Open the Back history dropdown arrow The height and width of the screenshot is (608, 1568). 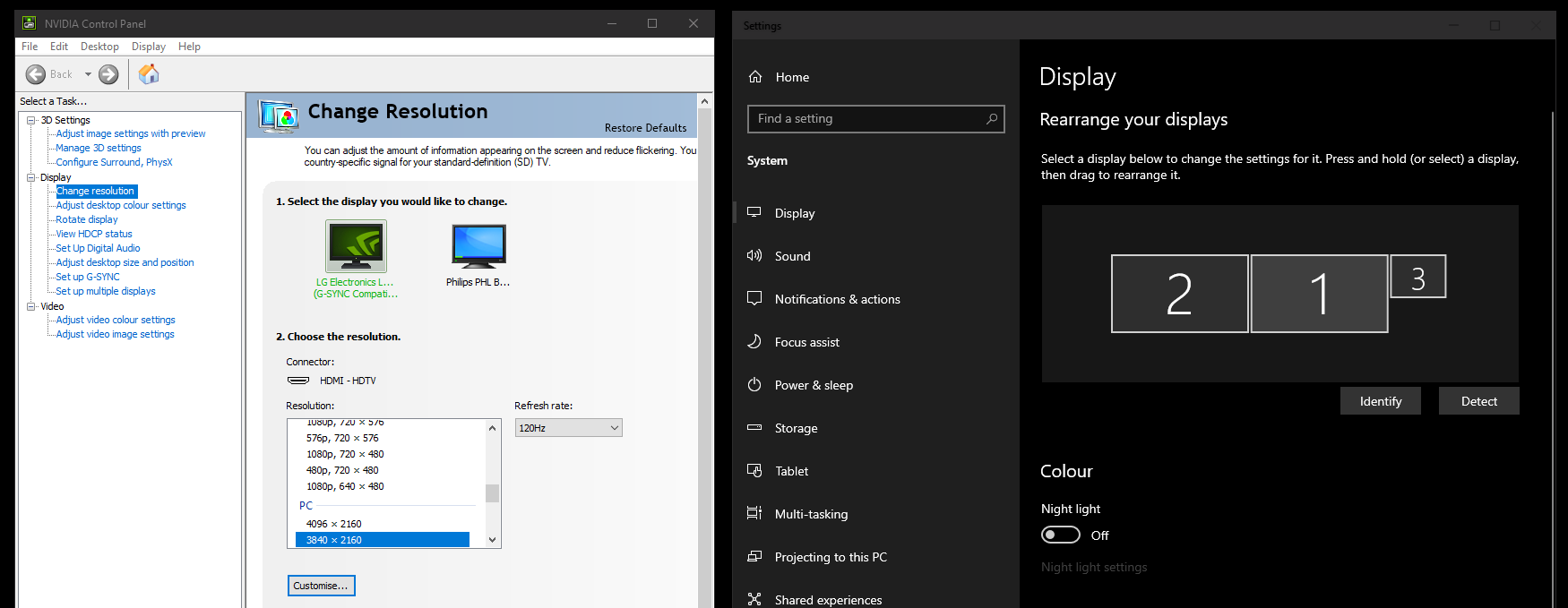tap(88, 74)
